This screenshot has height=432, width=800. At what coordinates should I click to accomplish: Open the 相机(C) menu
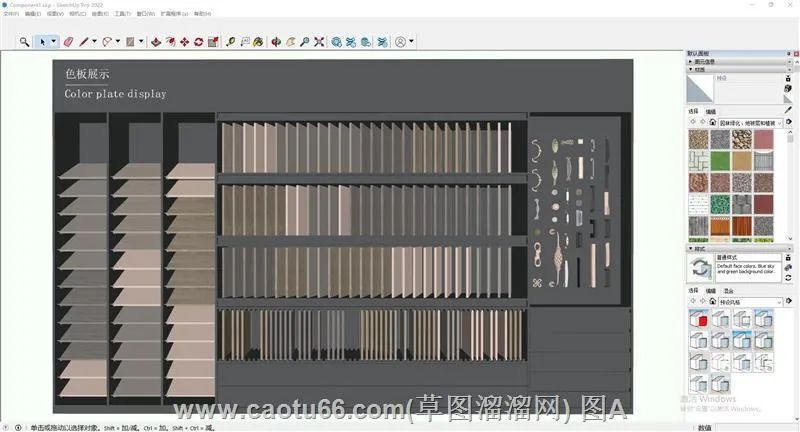click(x=78, y=14)
